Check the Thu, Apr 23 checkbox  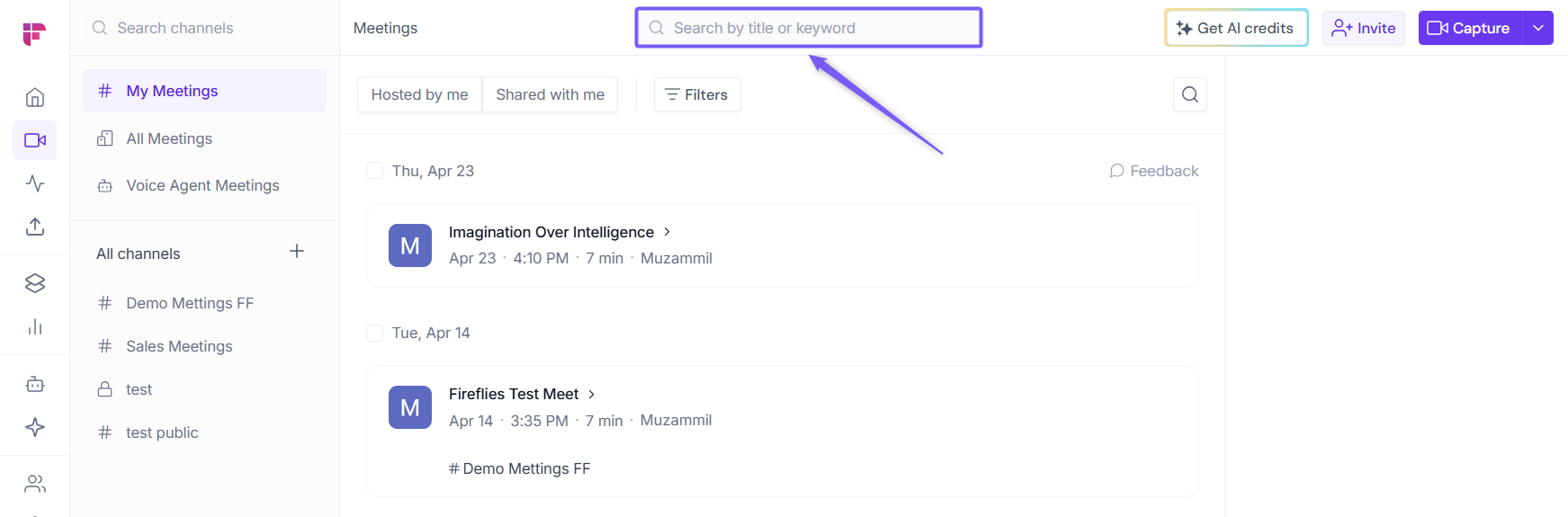click(x=375, y=171)
